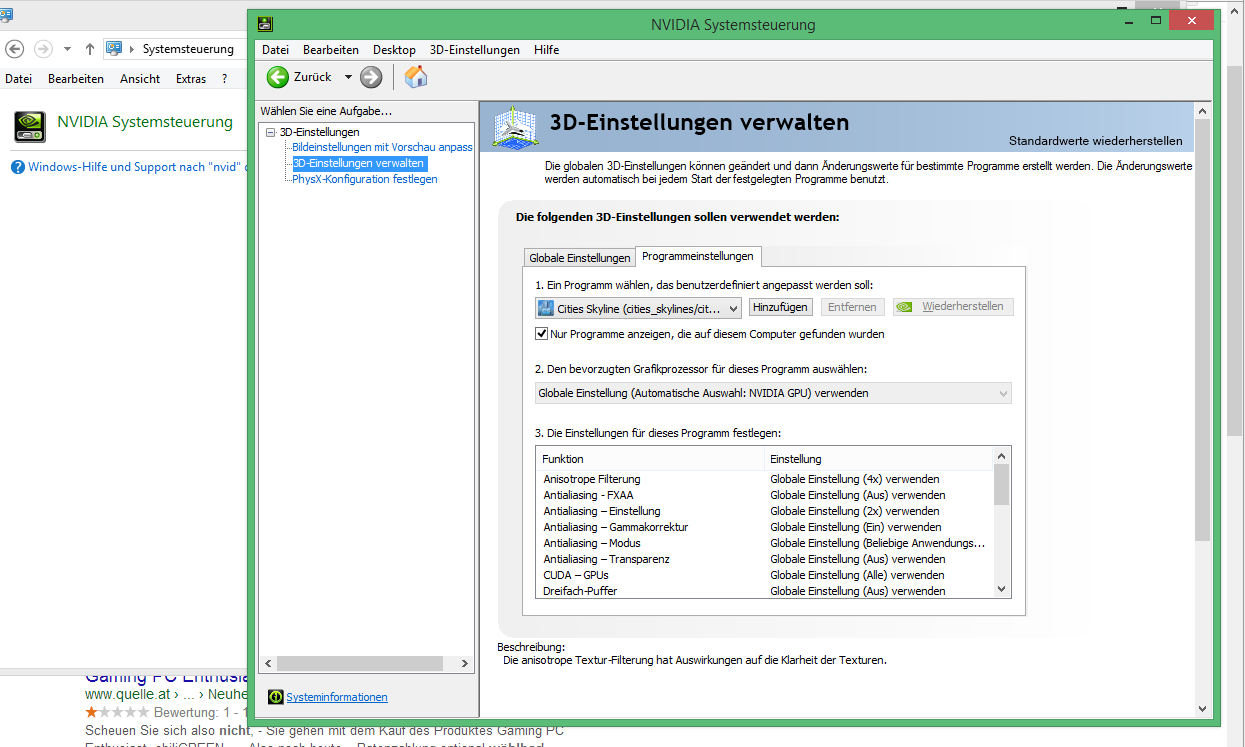This screenshot has height=747, width=1245.
Task: Click back arrow in Systemsteuerung explorer window
Action: tap(15, 49)
